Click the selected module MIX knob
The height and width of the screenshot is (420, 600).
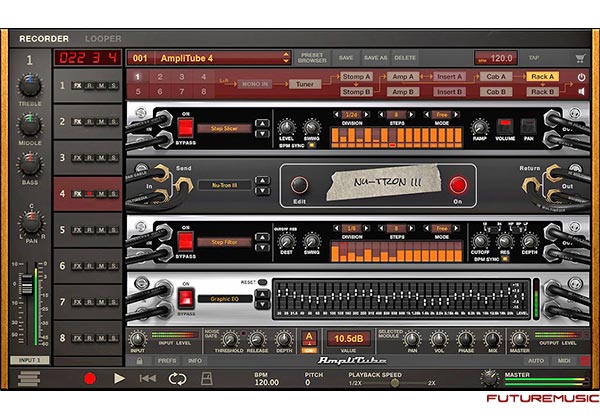492,339
